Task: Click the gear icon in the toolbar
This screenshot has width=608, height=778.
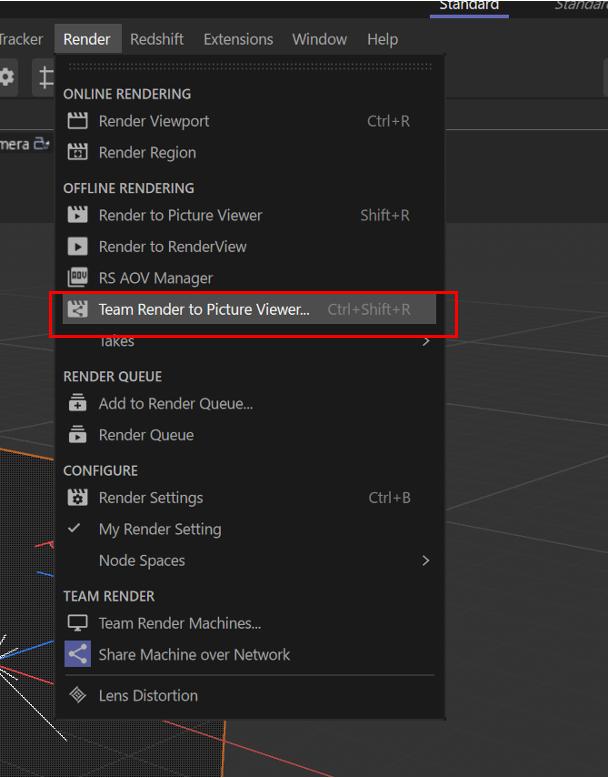Action: pos(7,77)
